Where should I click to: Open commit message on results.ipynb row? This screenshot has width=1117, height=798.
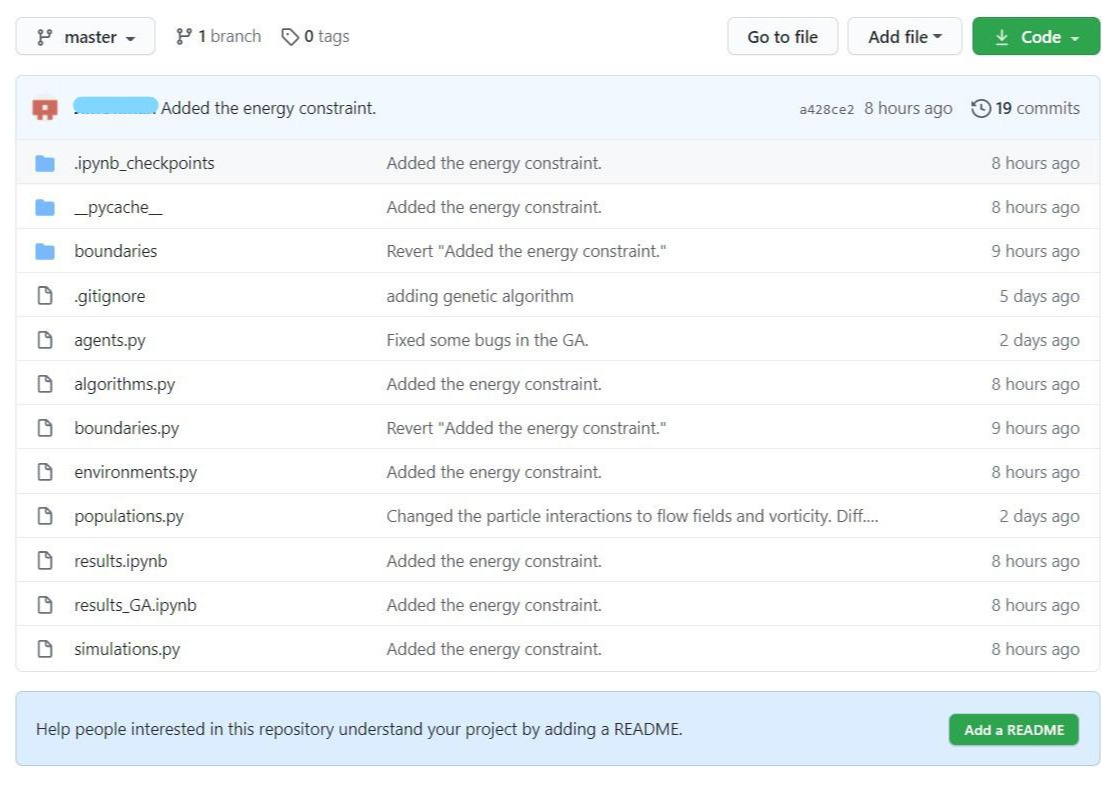click(x=494, y=561)
